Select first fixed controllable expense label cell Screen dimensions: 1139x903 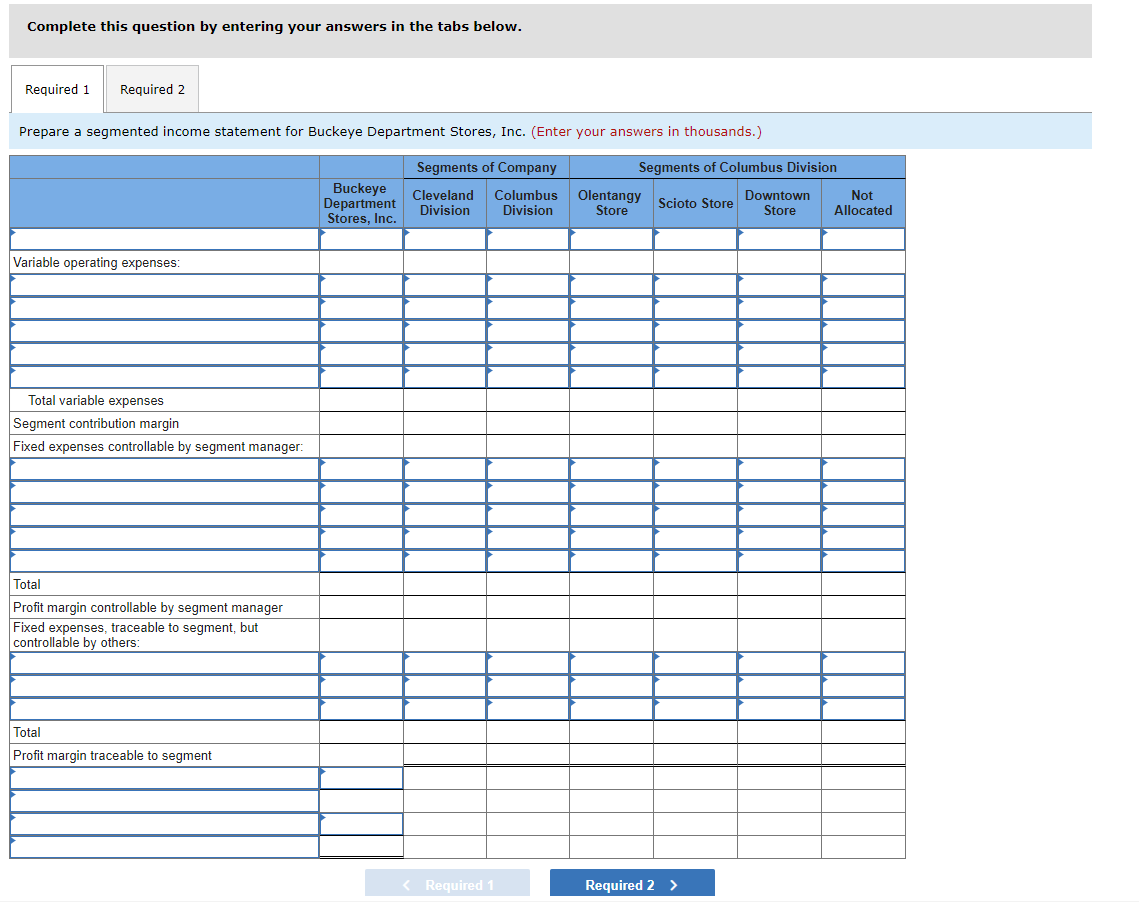(x=165, y=469)
